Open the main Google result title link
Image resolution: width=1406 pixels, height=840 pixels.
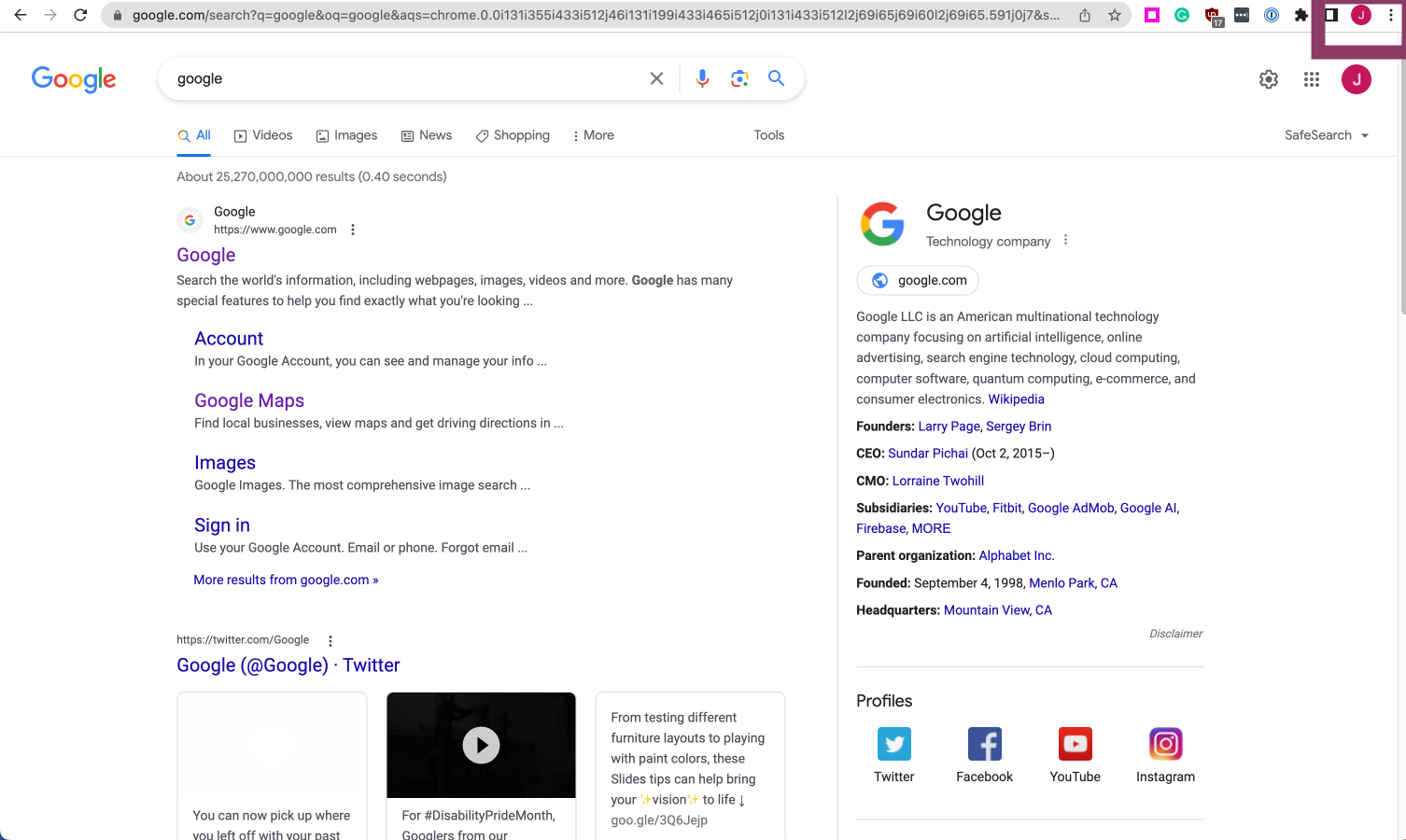(206, 255)
